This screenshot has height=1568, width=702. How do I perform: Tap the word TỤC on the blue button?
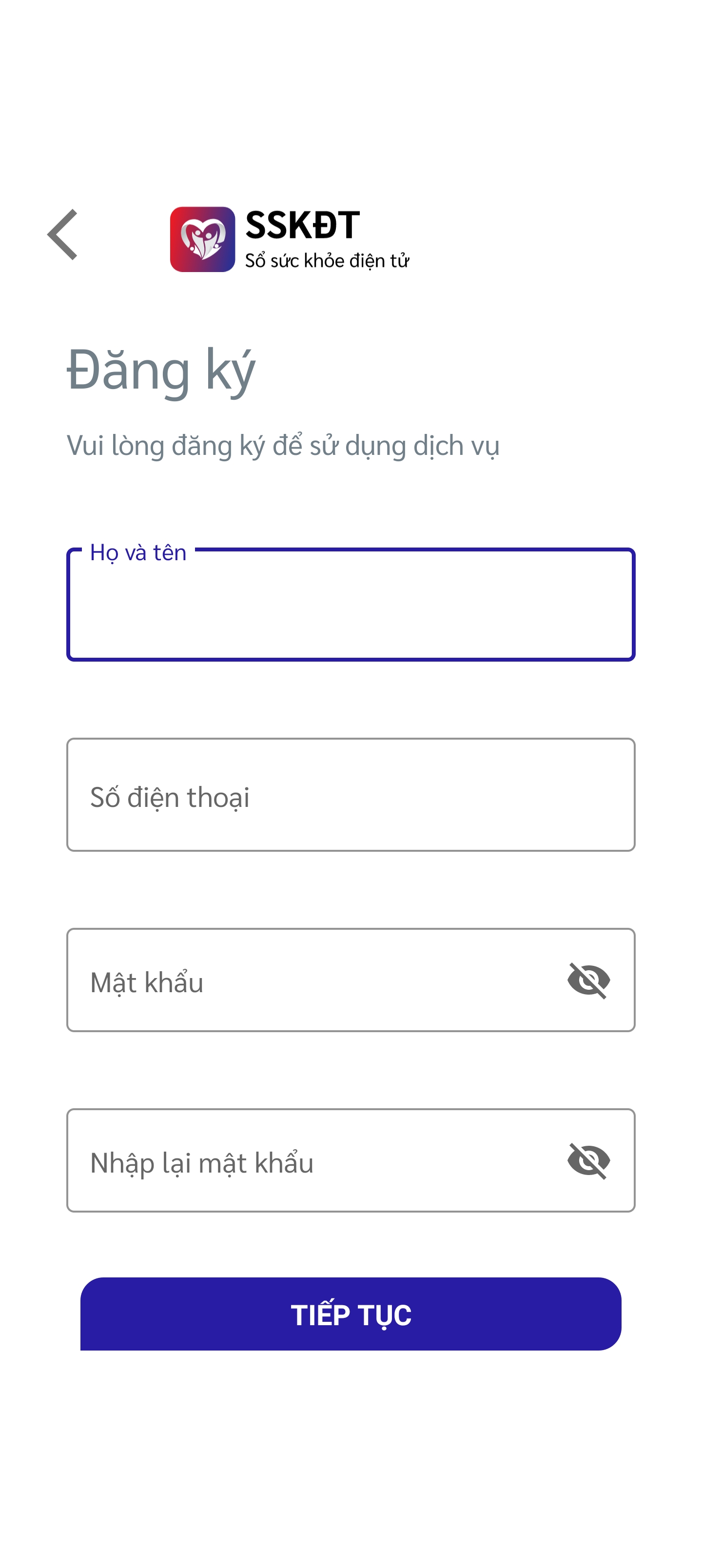coord(385,1316)
